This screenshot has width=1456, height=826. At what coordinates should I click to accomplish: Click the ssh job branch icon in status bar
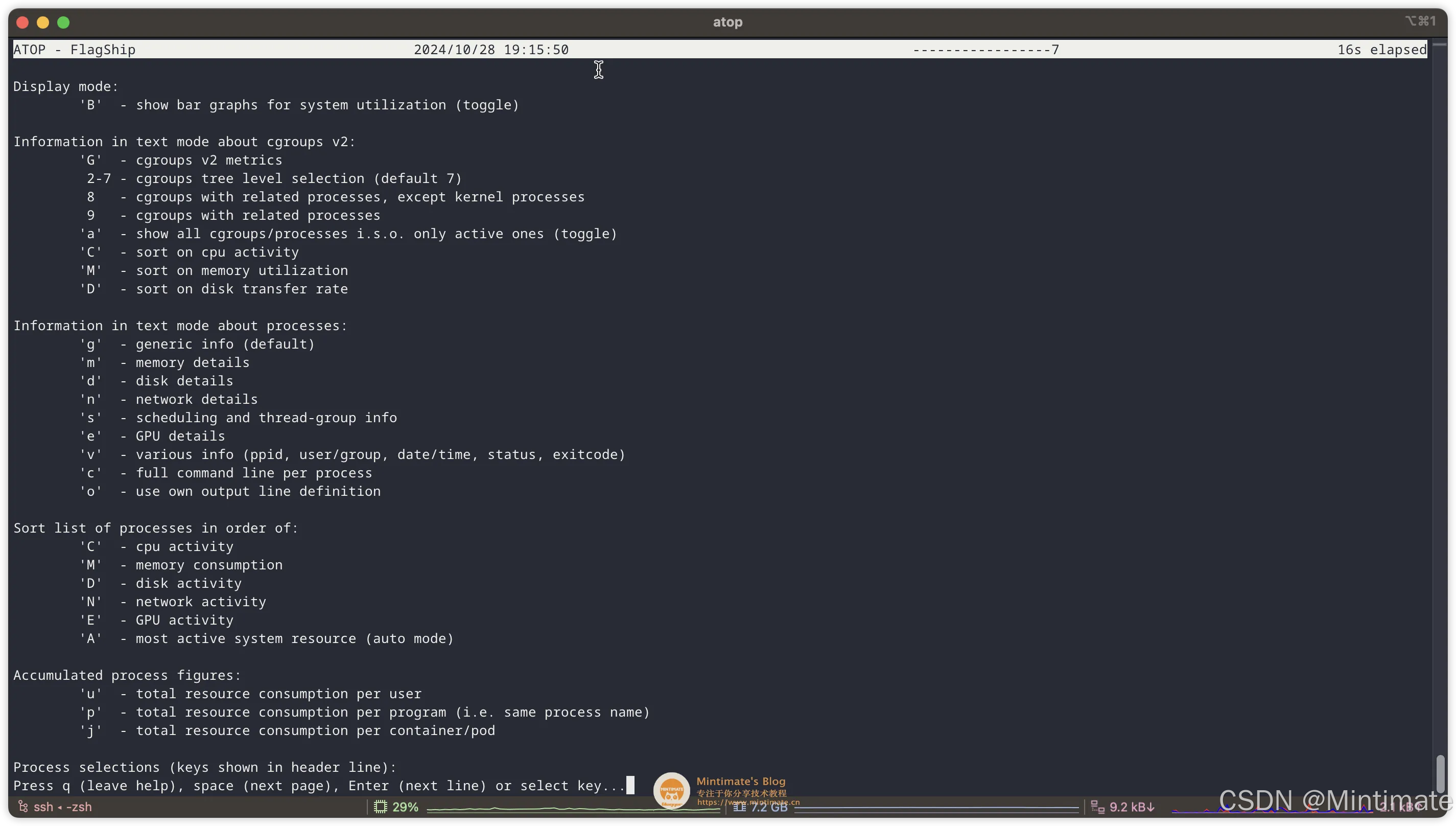tap(22, 806)
